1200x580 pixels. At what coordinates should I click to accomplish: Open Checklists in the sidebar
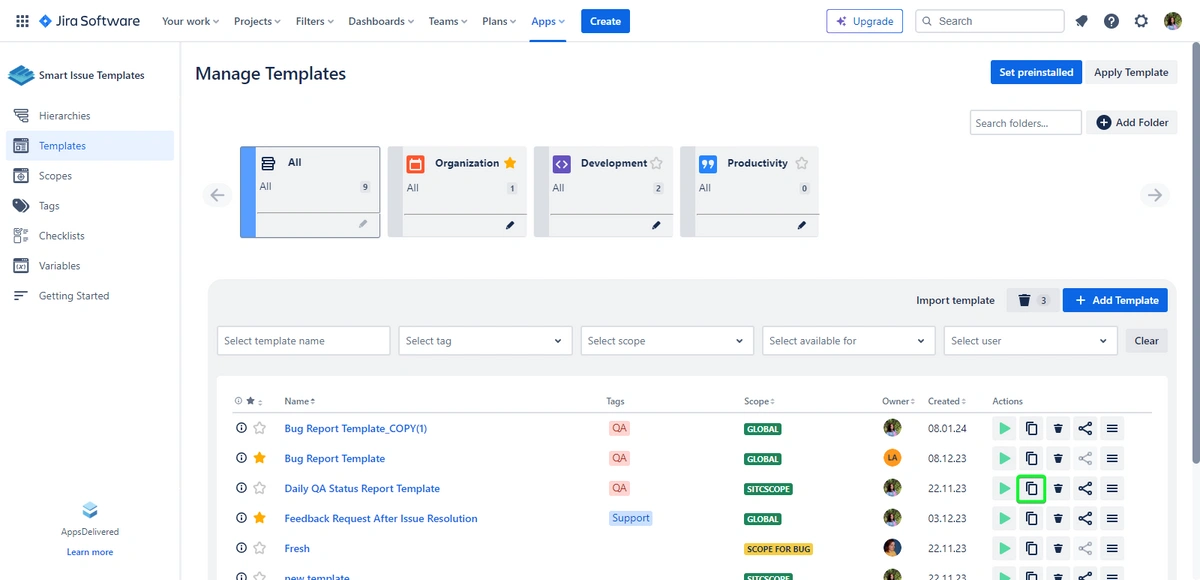(90, 236)
